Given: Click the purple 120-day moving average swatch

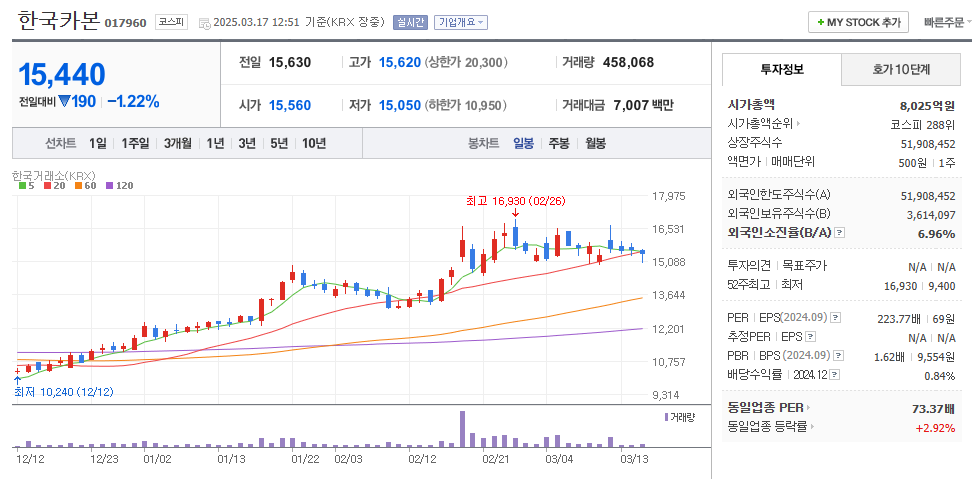Looking at the screenshot, I should click(110, 185).
